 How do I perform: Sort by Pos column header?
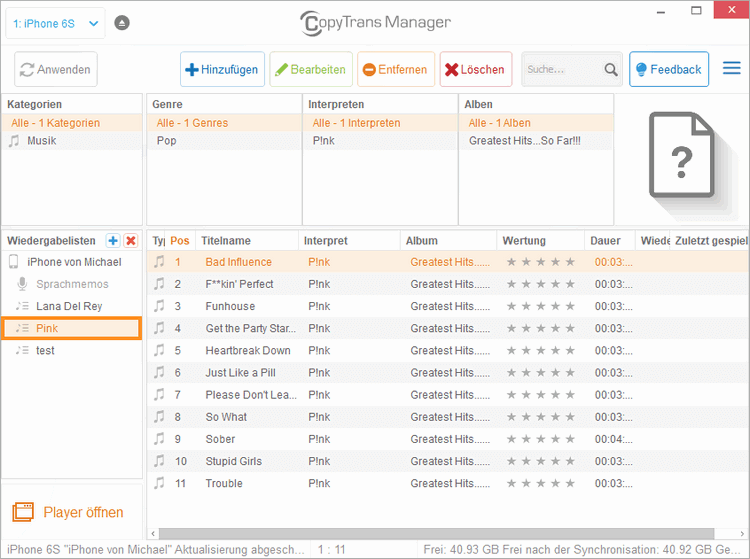click(180, 241)
